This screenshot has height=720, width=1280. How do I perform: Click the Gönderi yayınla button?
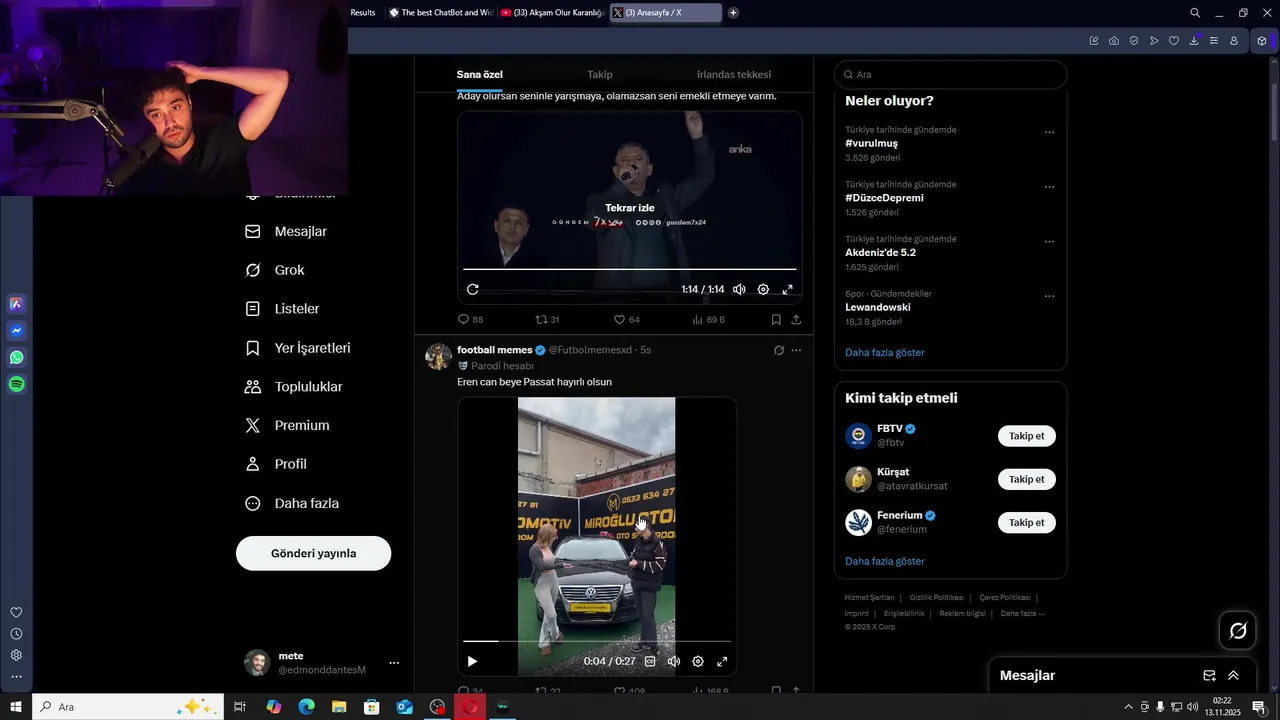click(x=313, y=553)
